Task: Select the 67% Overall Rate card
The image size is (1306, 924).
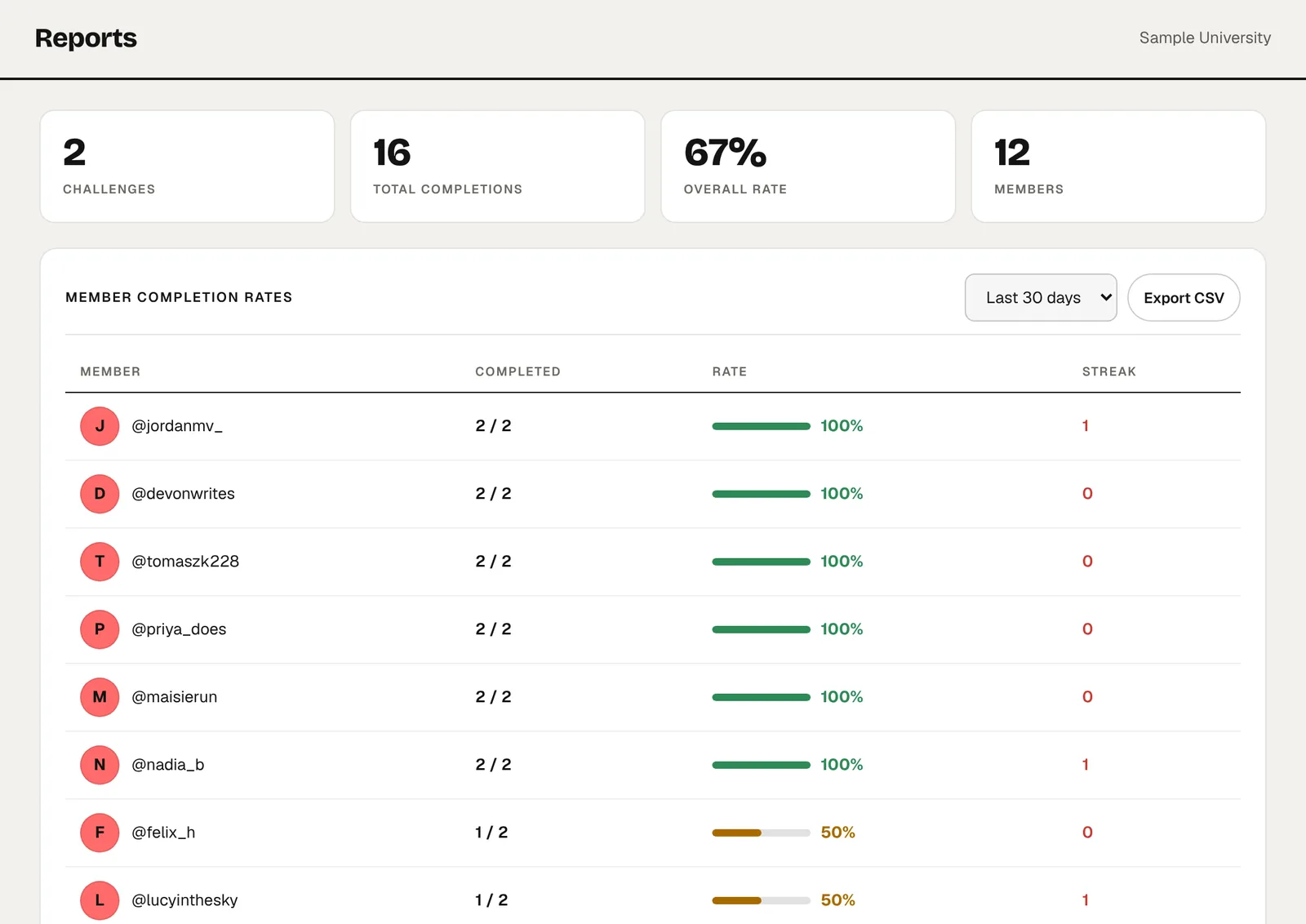Action: tap(808, 167)
